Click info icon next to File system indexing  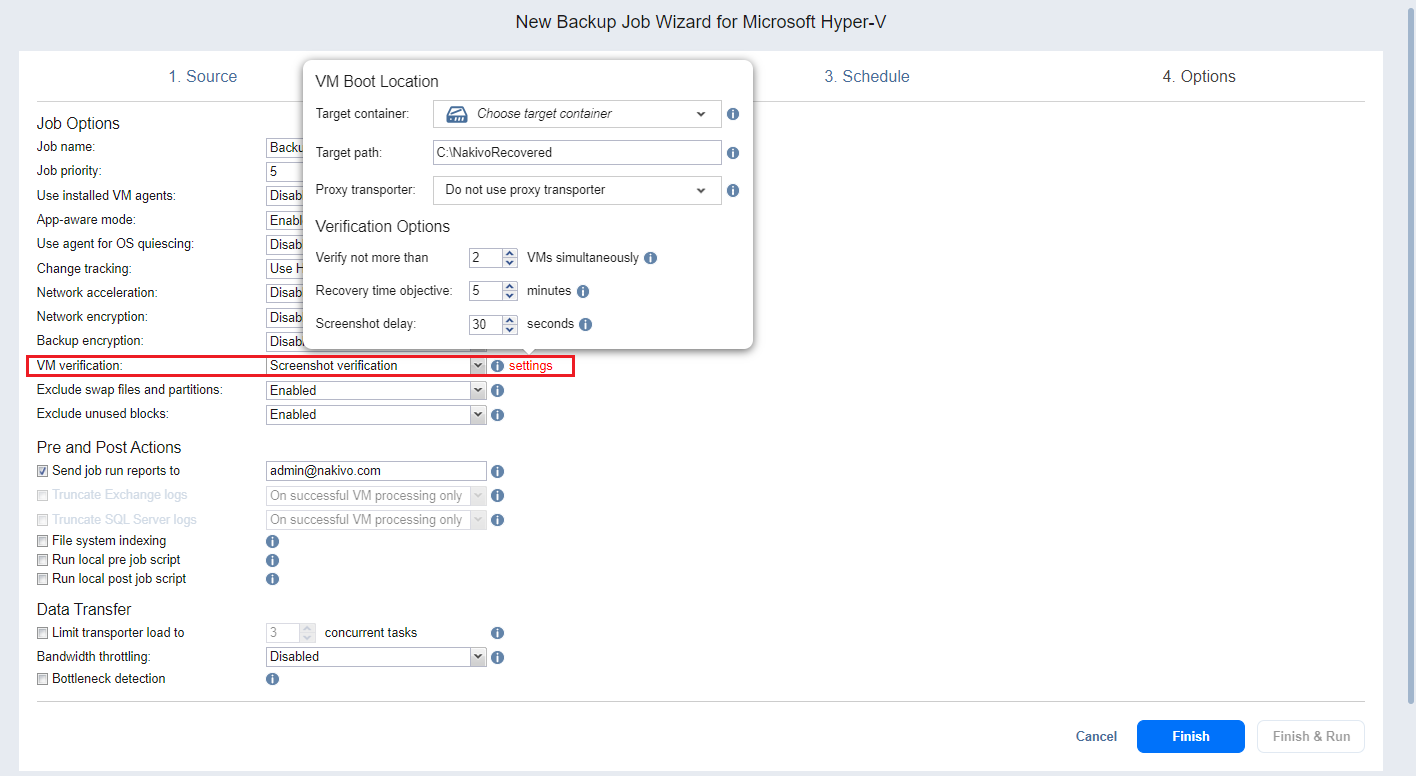click(272, 541)
